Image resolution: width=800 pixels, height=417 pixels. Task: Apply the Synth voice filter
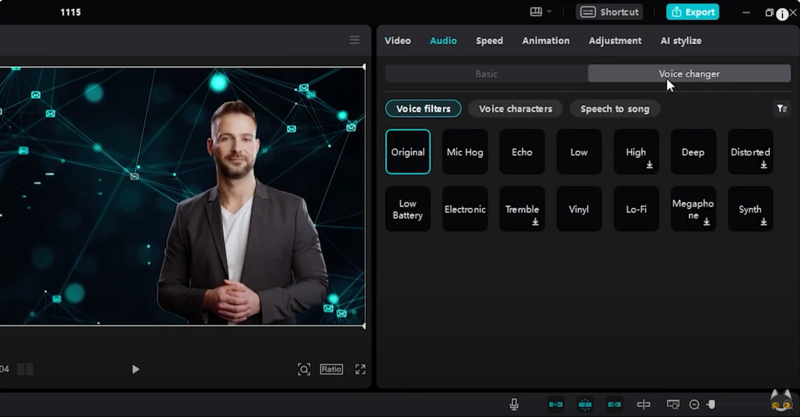click(751, 209)
